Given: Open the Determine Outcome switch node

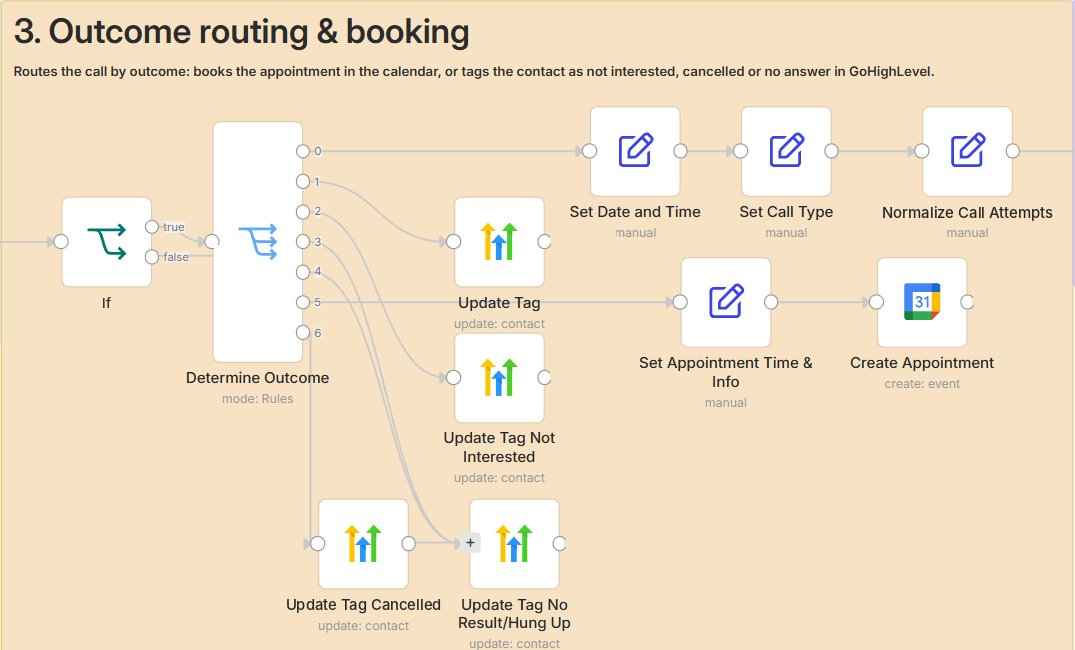Looking at the screenshot, I should (258, 241).
